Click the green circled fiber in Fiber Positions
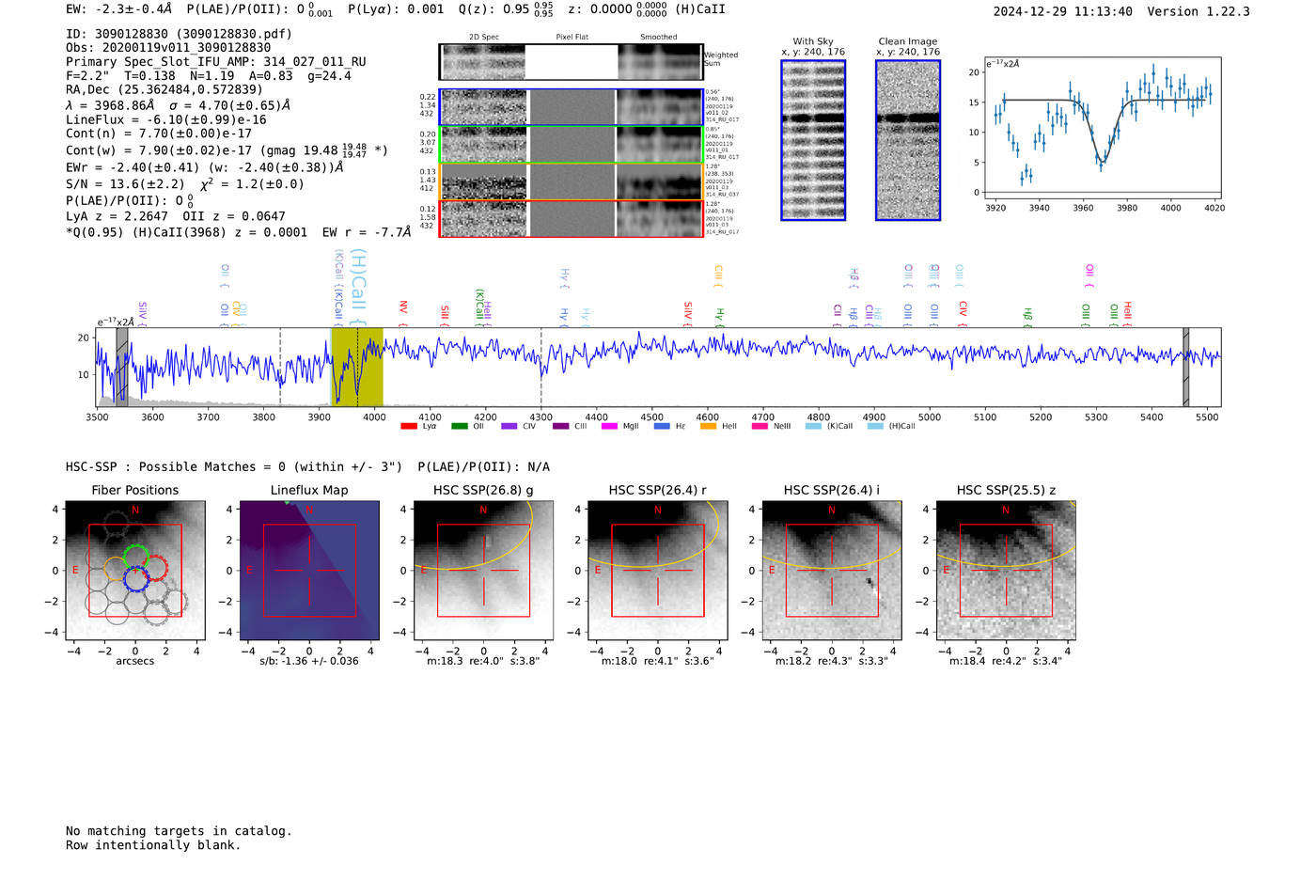This screenshot has height=896, width=1316. (136, 557)
